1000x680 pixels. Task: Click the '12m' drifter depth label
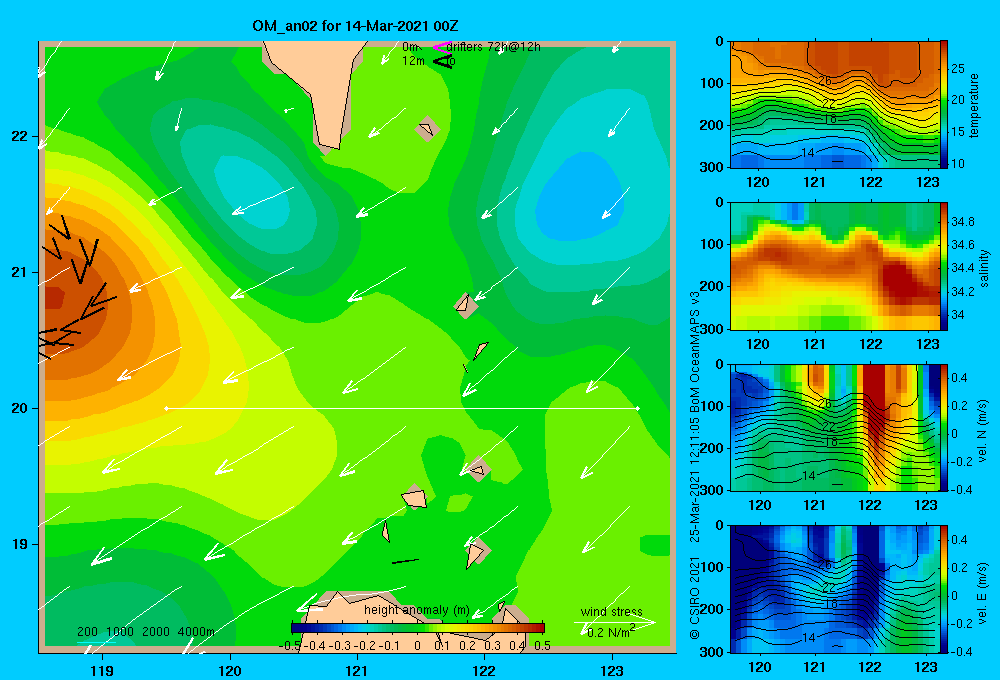tap(413, 61)
